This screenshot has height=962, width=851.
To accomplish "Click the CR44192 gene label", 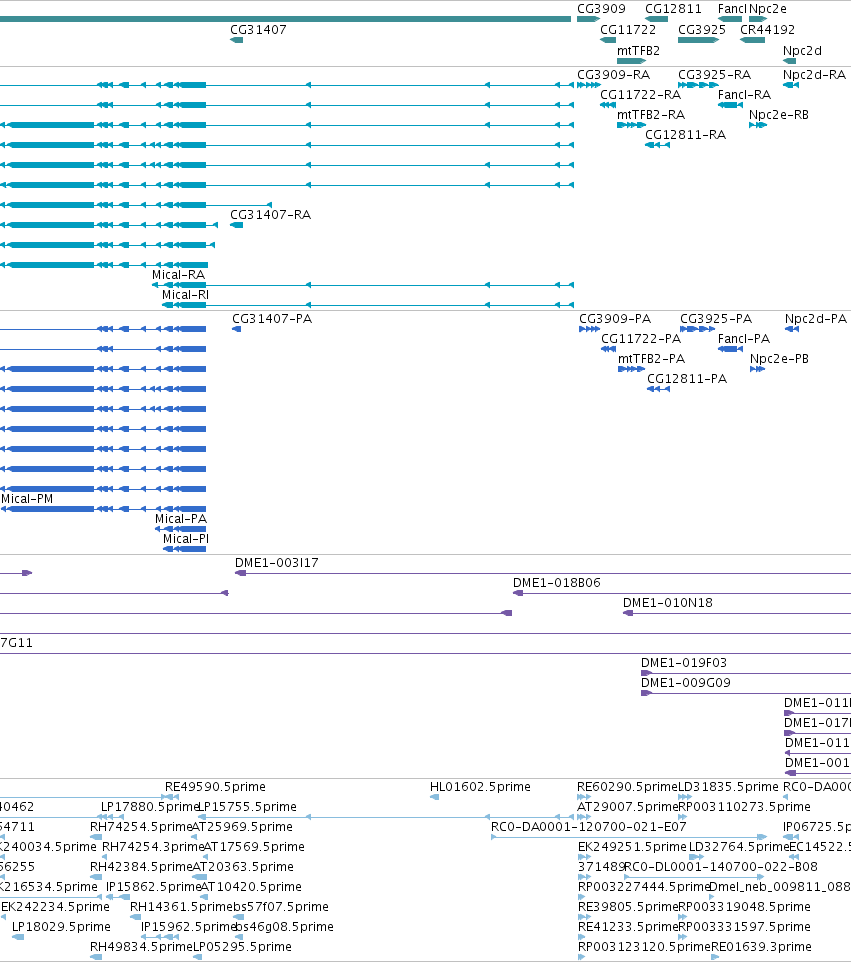I will (767, 30).
